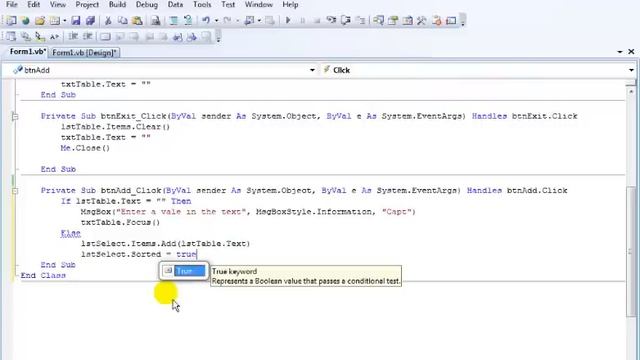The image size is (640, 360).
Task: Click the 'End Class' line
Action: [43, 276]
